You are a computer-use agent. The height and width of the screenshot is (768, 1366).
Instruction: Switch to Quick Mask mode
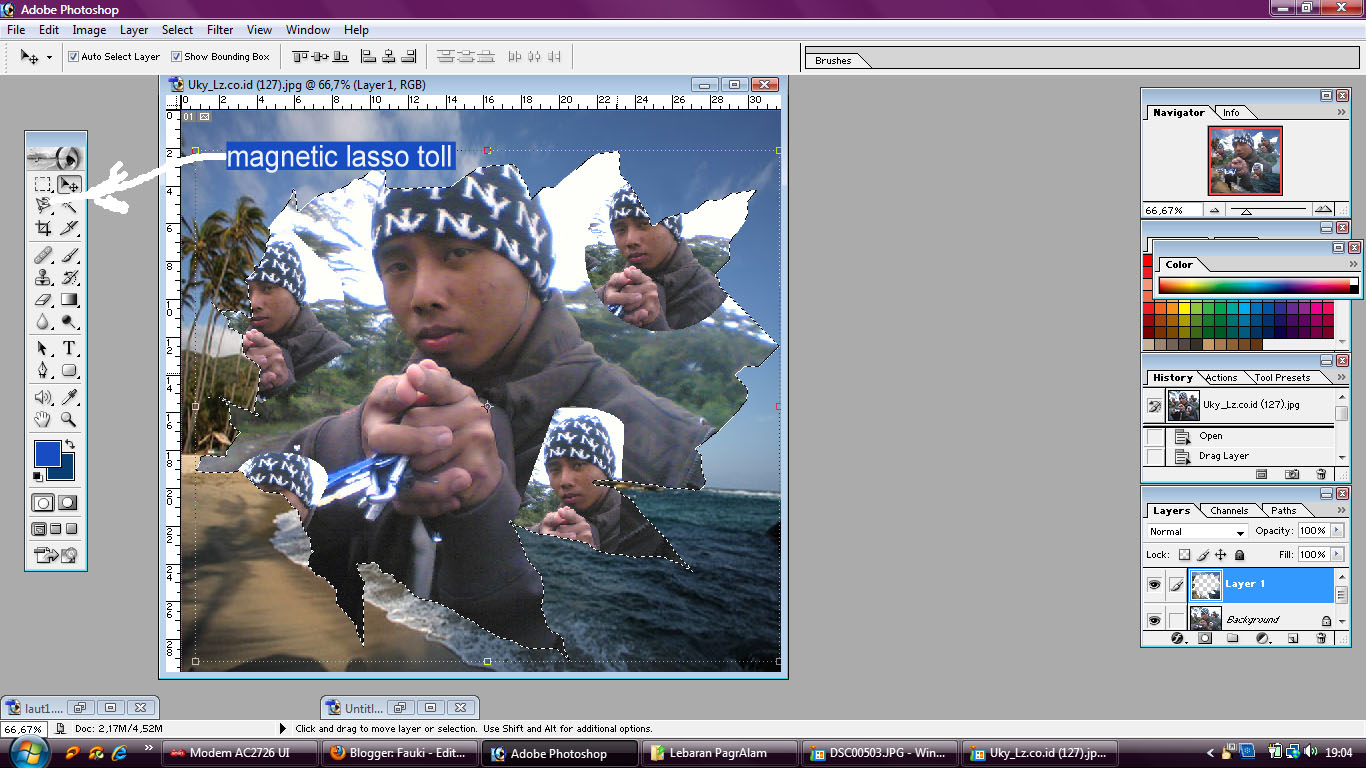(68, 503)
